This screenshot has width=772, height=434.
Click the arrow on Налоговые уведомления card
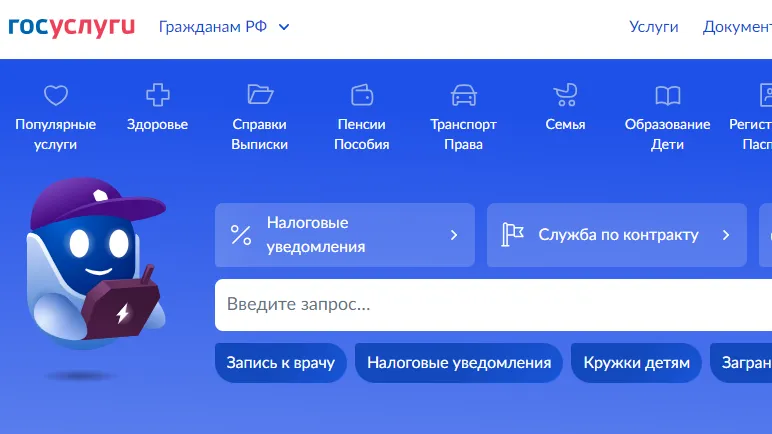[x=454, y=235]
